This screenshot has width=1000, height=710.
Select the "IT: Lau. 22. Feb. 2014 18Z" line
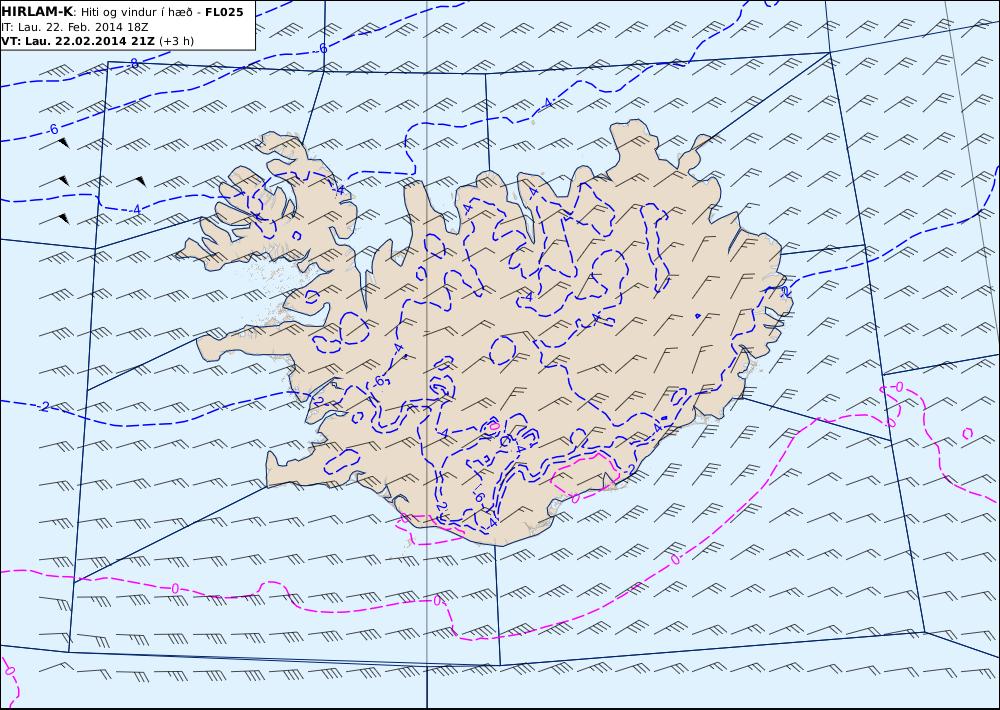pos(75,27)
